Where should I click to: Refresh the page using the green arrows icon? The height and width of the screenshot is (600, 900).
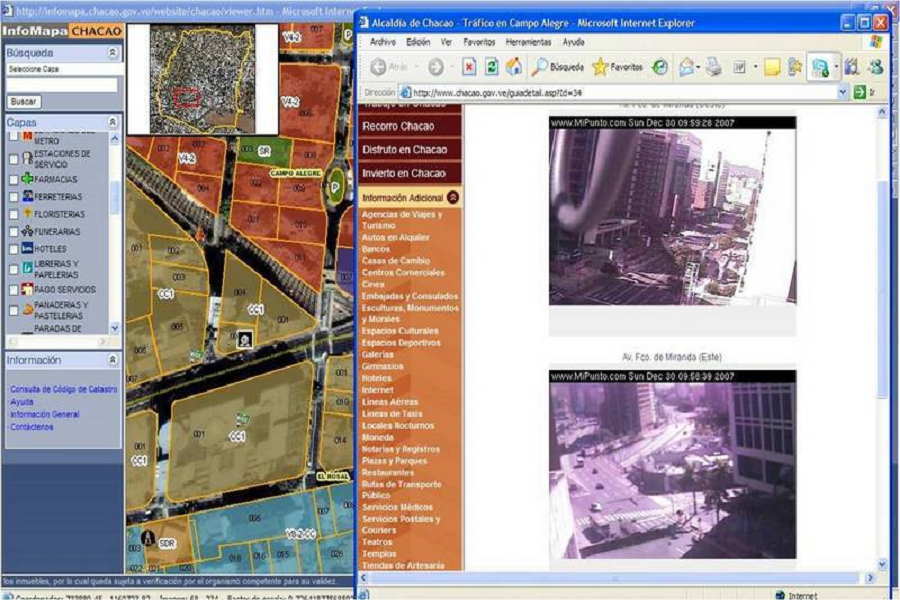491,67
